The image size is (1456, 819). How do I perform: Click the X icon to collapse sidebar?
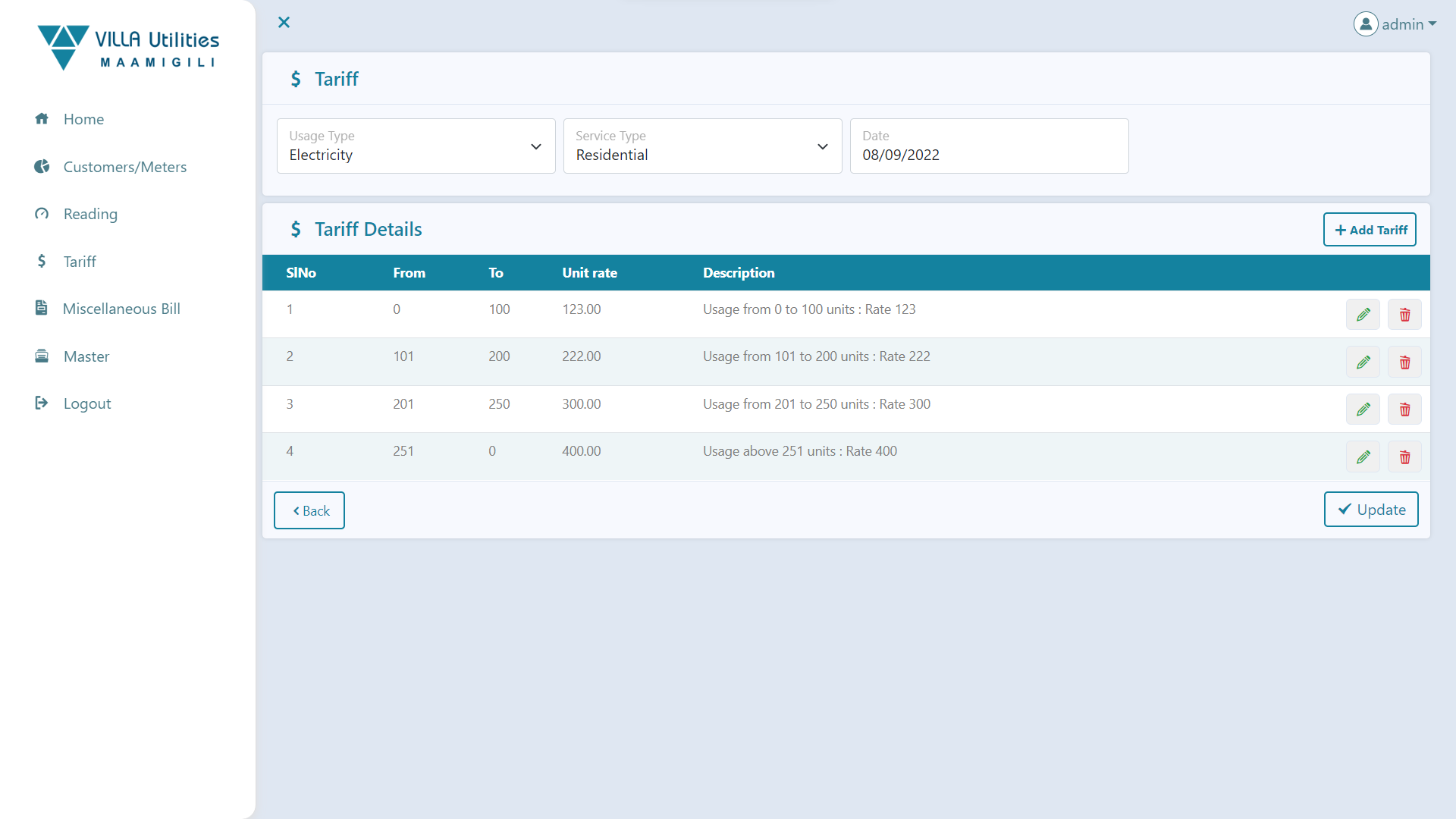pyautogui.click(x=284, y=23)
